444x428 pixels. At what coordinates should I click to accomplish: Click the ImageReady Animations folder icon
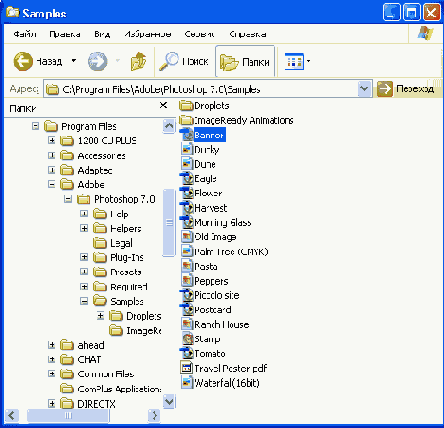[186, 120]
